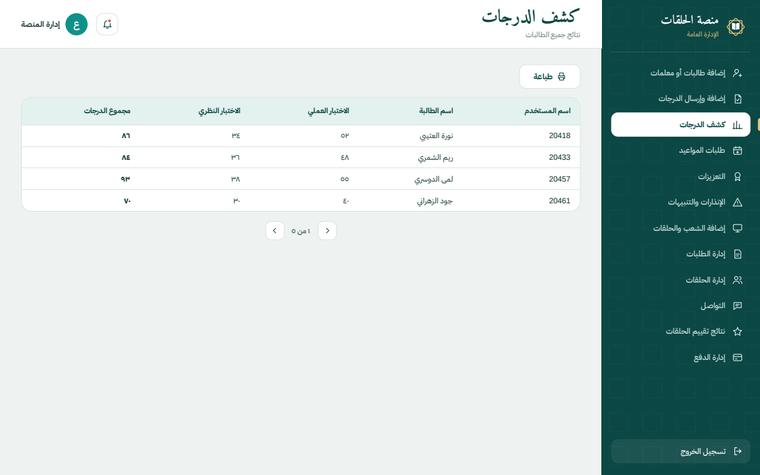Open التواصل in the sidebar
Image resolution: width=760 pixels, height=475 pixels.
coord(681,306)
